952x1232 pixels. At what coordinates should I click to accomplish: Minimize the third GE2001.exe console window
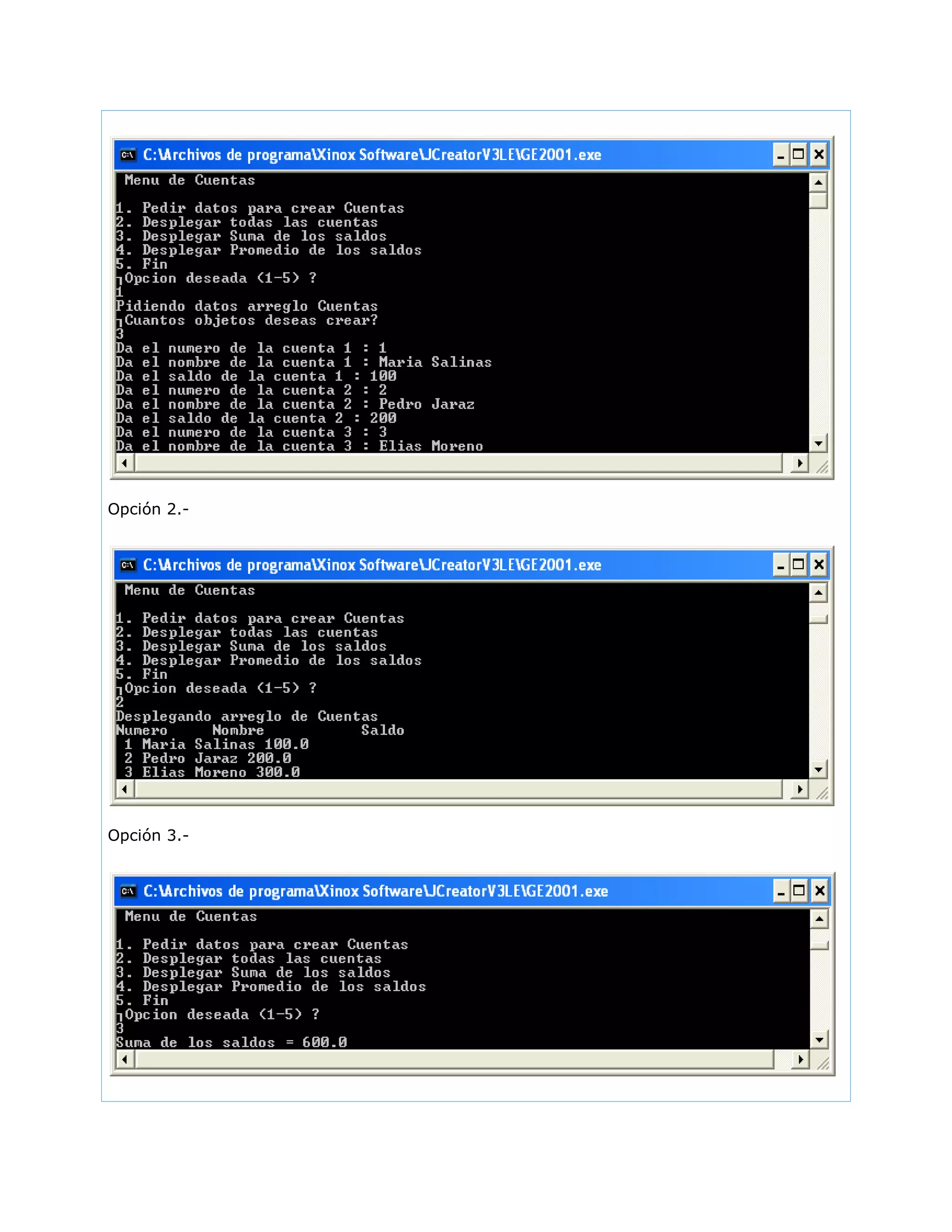(x=781, y=891)
